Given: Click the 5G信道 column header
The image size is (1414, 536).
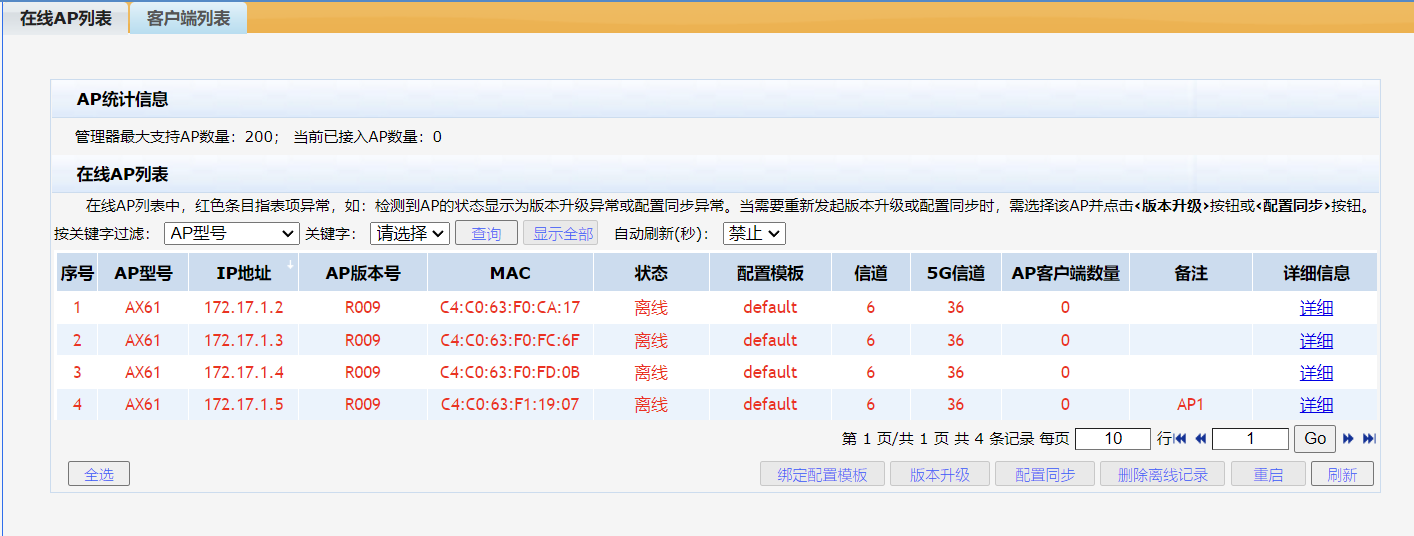Looking at the screenshot, I should 956,273.
